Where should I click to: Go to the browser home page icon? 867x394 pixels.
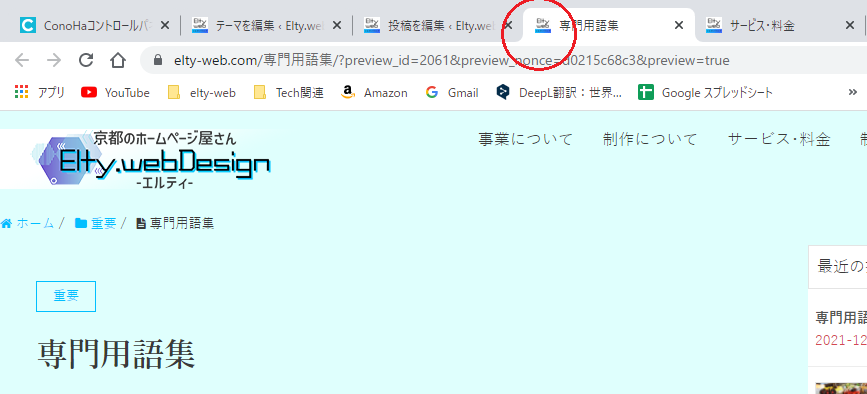coord(118,60)
